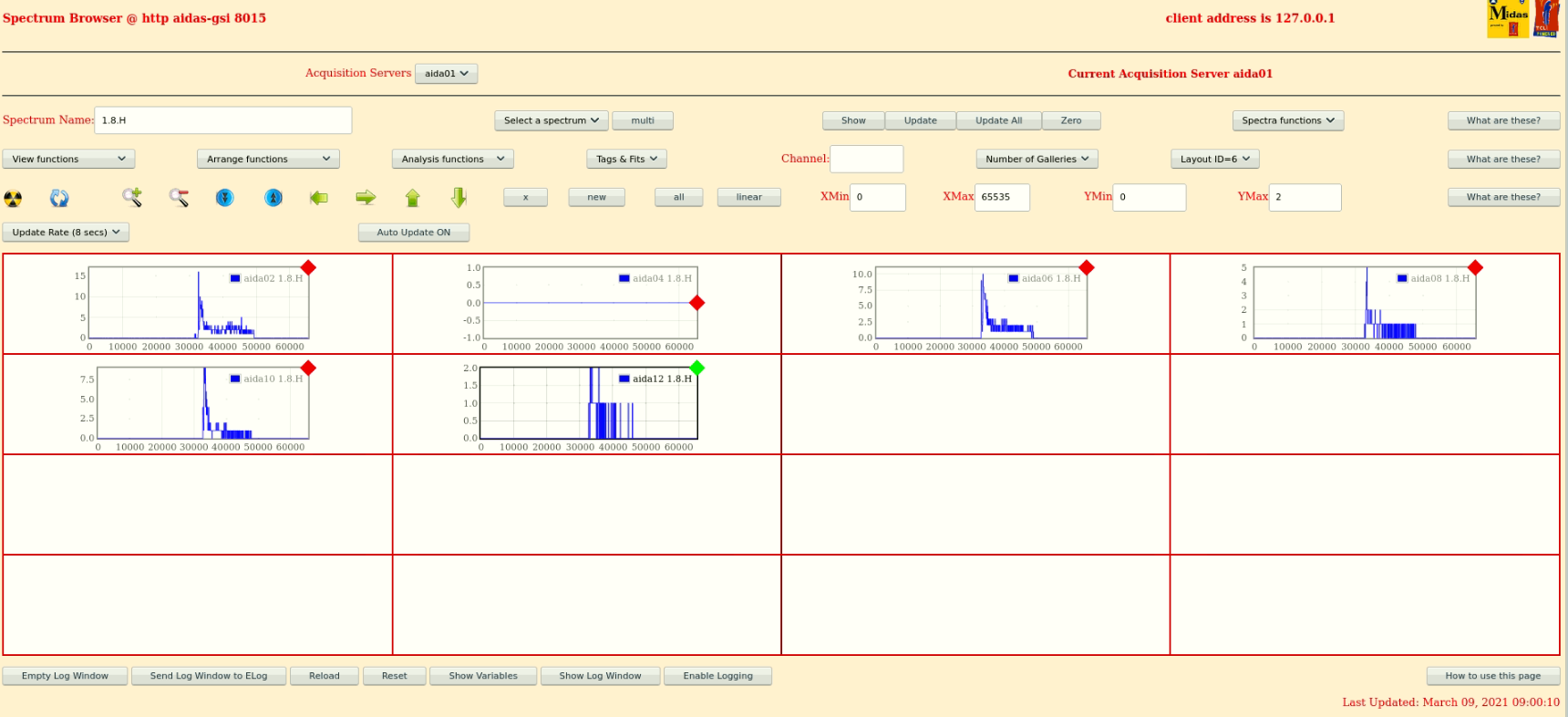Click the green up arrow icon
This screenshot has height=717, width=1568.
[x=412, y=197]
